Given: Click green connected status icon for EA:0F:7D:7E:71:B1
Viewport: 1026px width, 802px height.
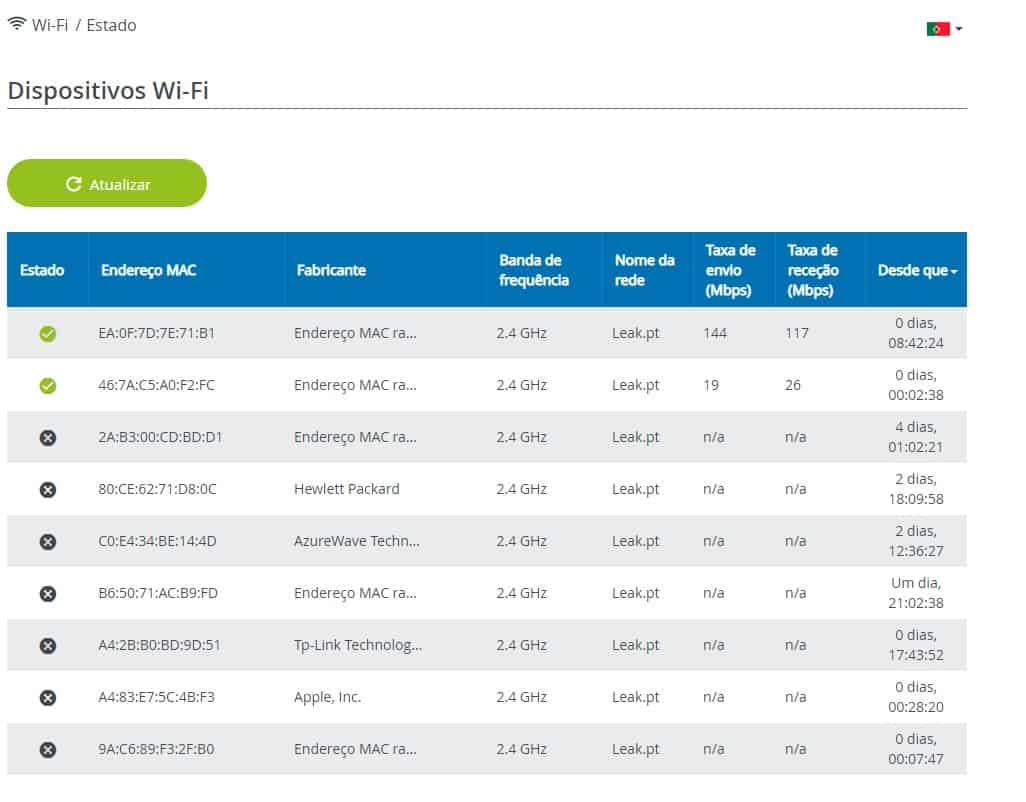Looking at the screenshot, I should coord(47,334).
